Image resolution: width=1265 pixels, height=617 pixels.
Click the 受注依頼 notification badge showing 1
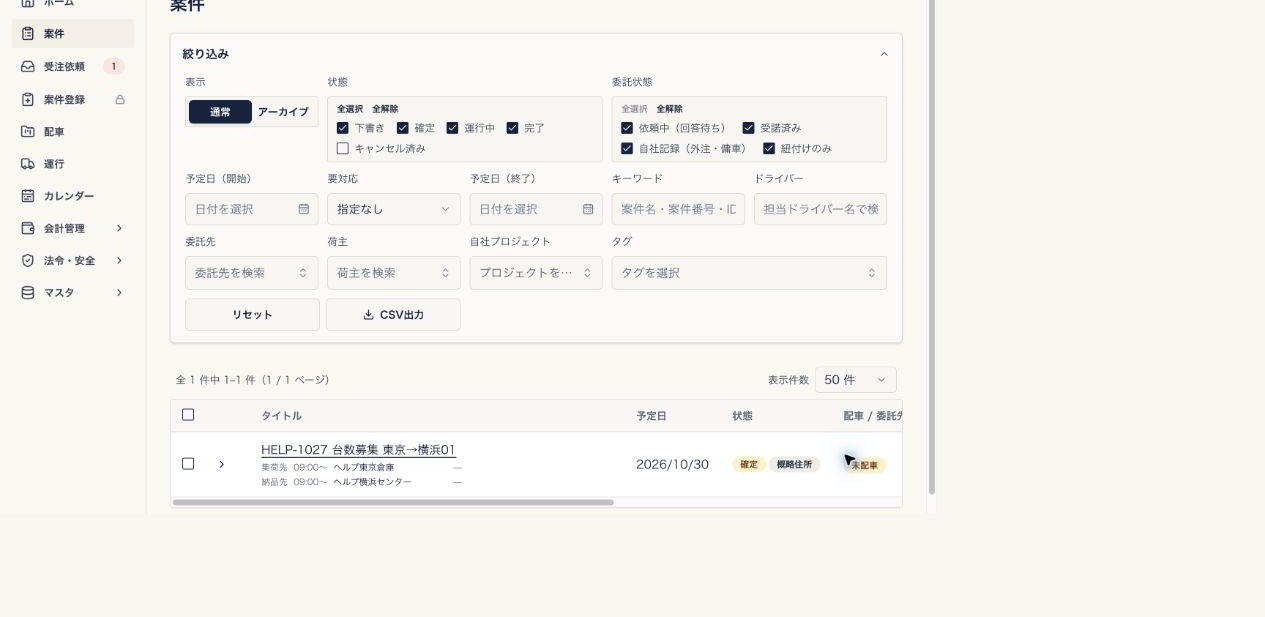coord(114,67)
